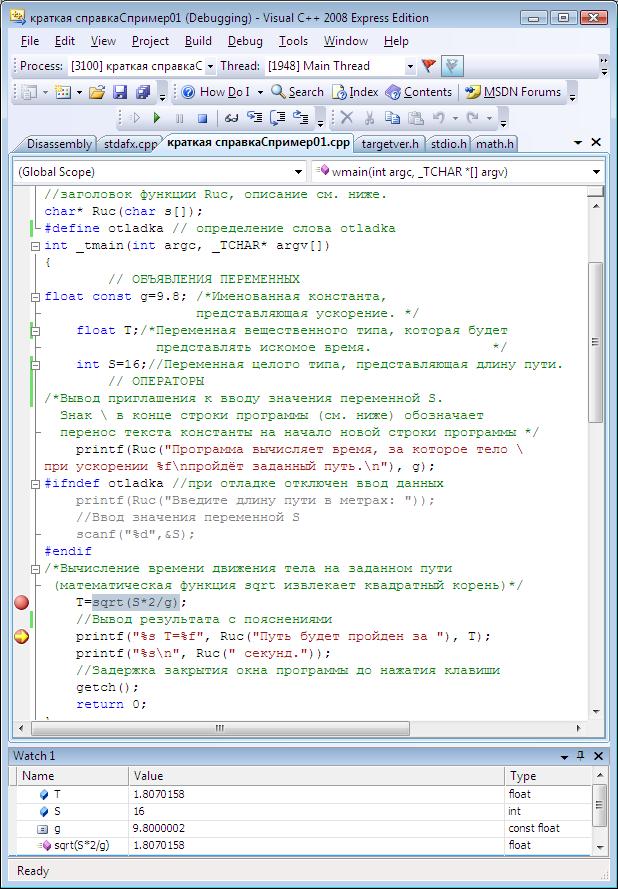Select the sqrt(S*2/g) watch expression
The image size is (618, 889).
coord(82,845)
